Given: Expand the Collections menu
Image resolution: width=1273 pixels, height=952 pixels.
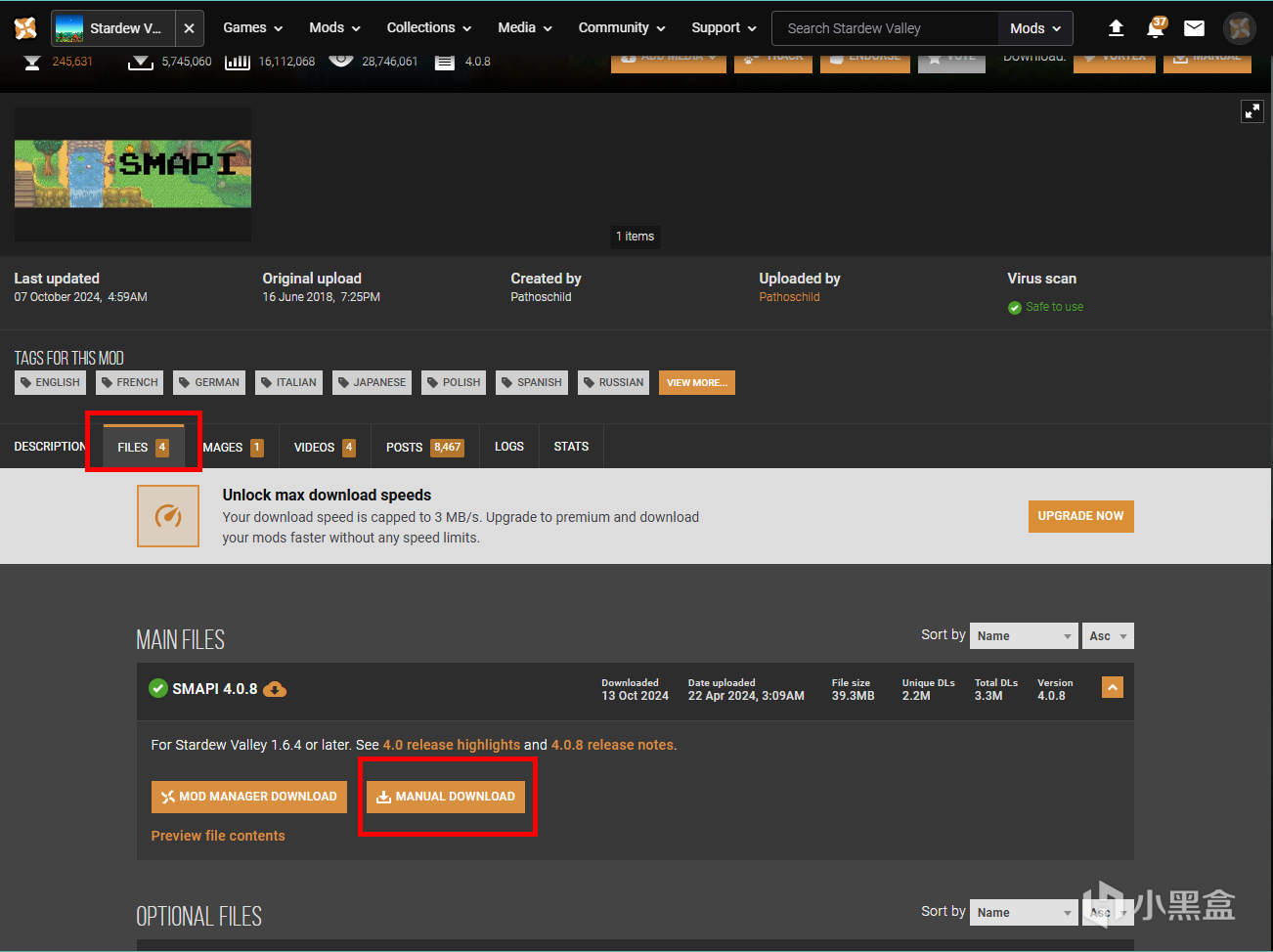Looking at the screenshot, I should click(x=428, y=28).
